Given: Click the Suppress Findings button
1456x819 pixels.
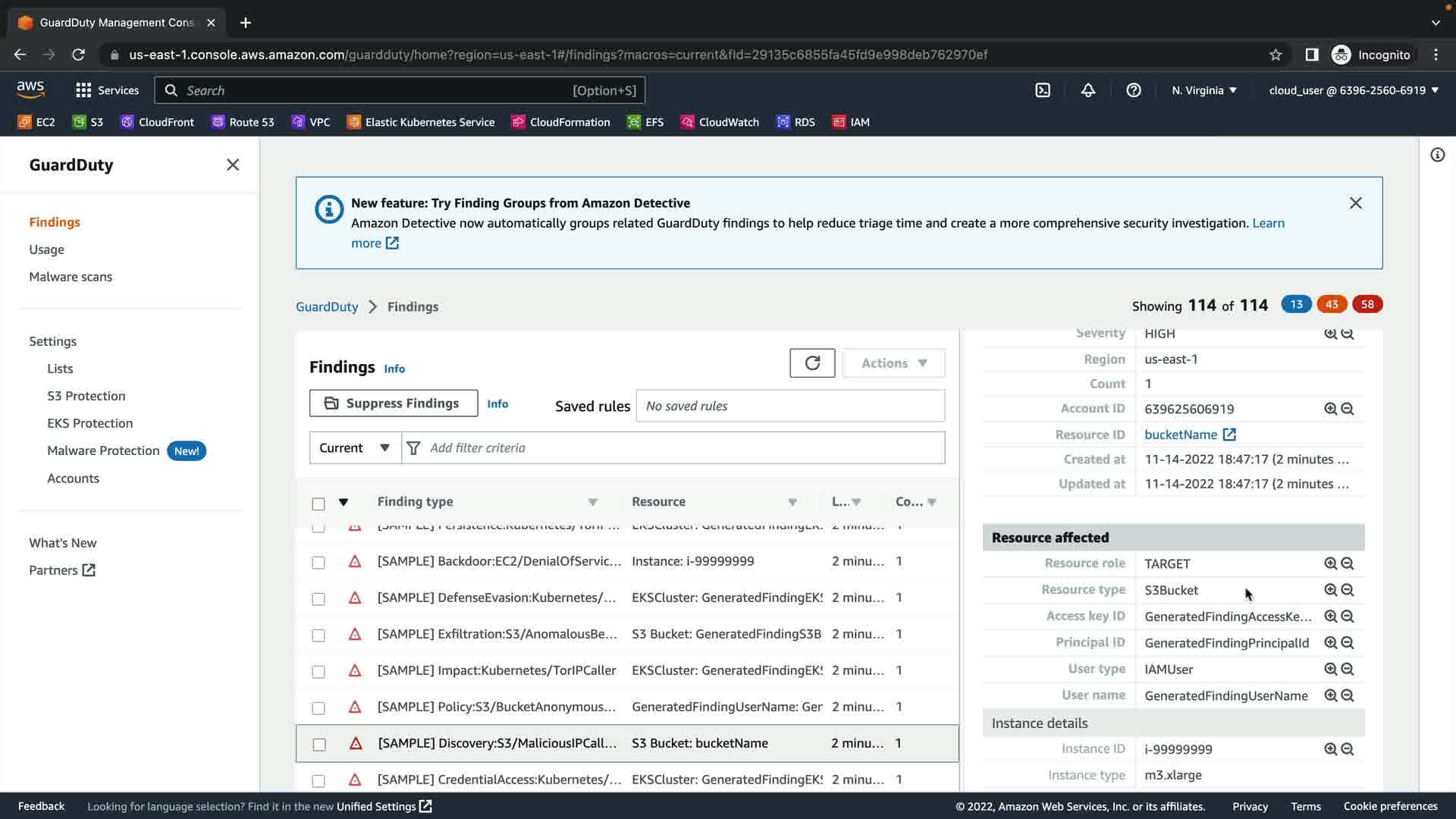Looking at the screenshot, I should [393, 403].
